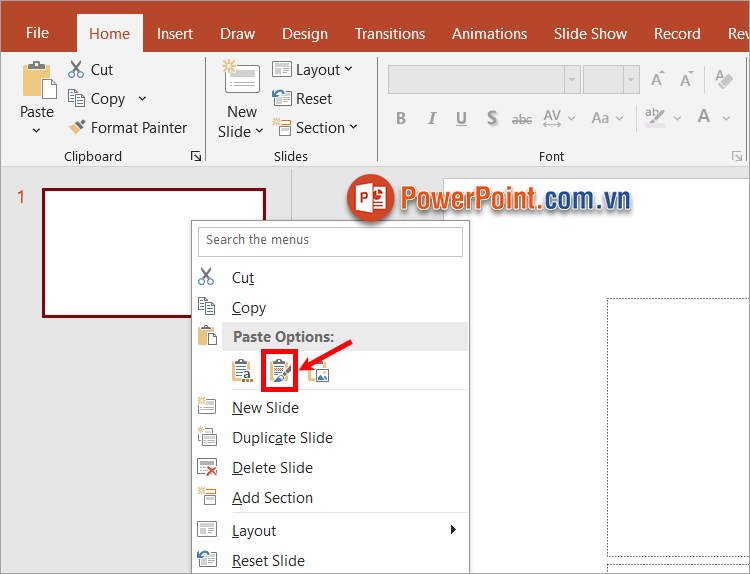Choose Paste Keep Source Formatting icon
This screenshot has height=574, width=750.
280,371
